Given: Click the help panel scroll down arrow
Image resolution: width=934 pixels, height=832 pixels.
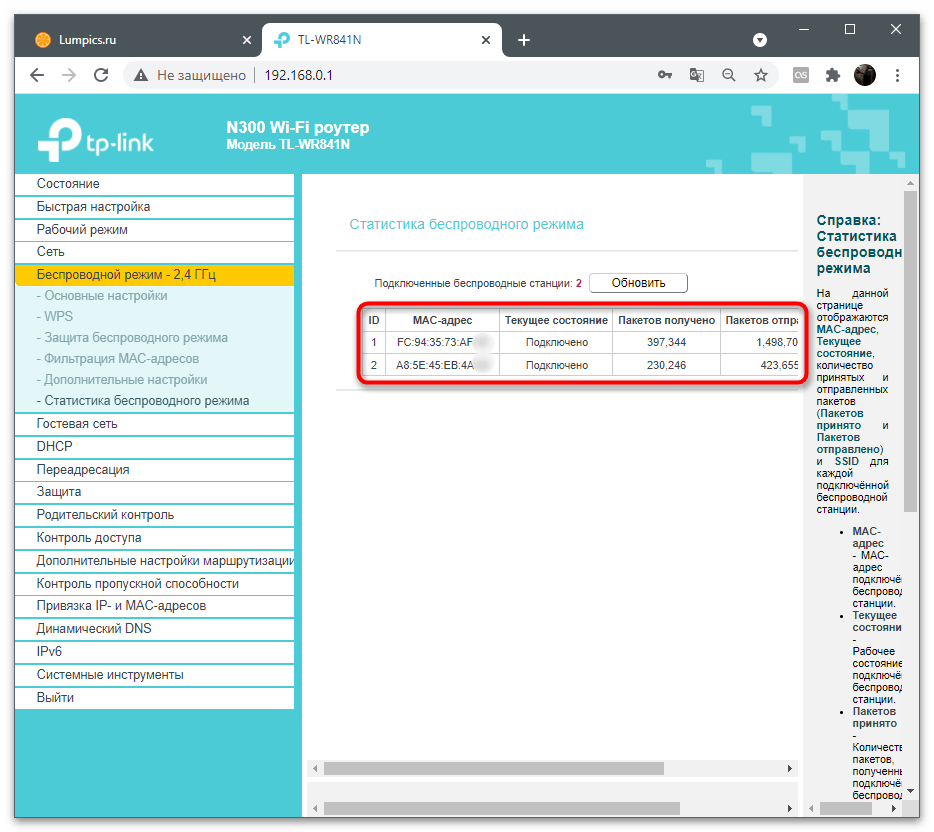Looking at the screenshot, I should (910, 791).
